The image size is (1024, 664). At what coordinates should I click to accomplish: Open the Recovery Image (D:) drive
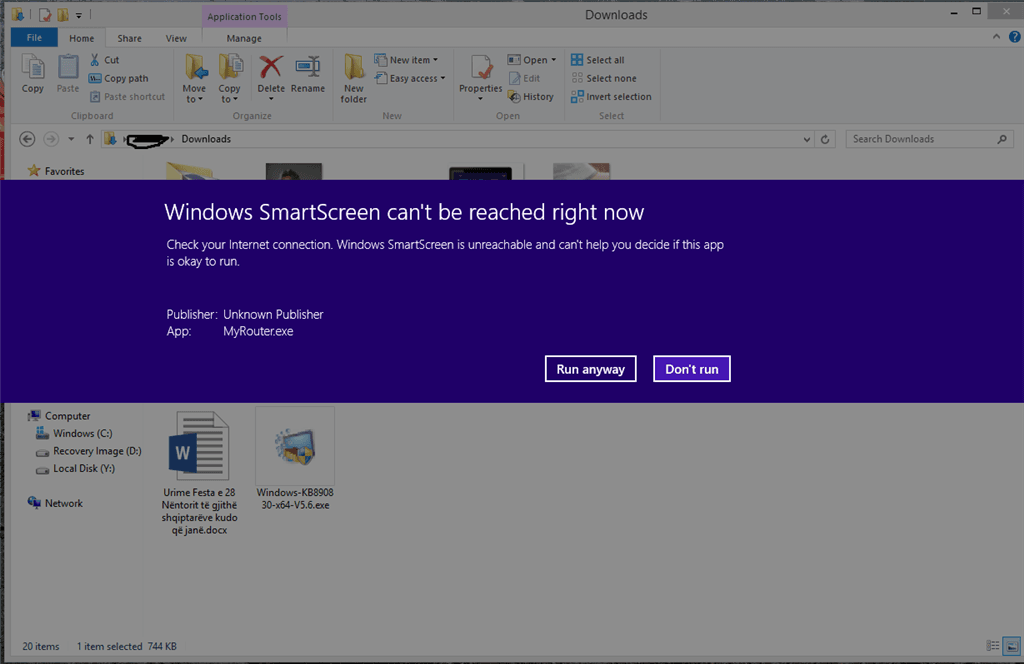(x=88, y=451)
